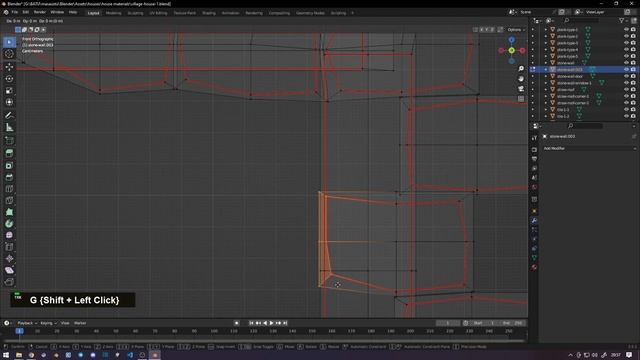The width and height of the screenshot is (640, 360).
Task: Select the Add Cube tool
Action: 9,140
